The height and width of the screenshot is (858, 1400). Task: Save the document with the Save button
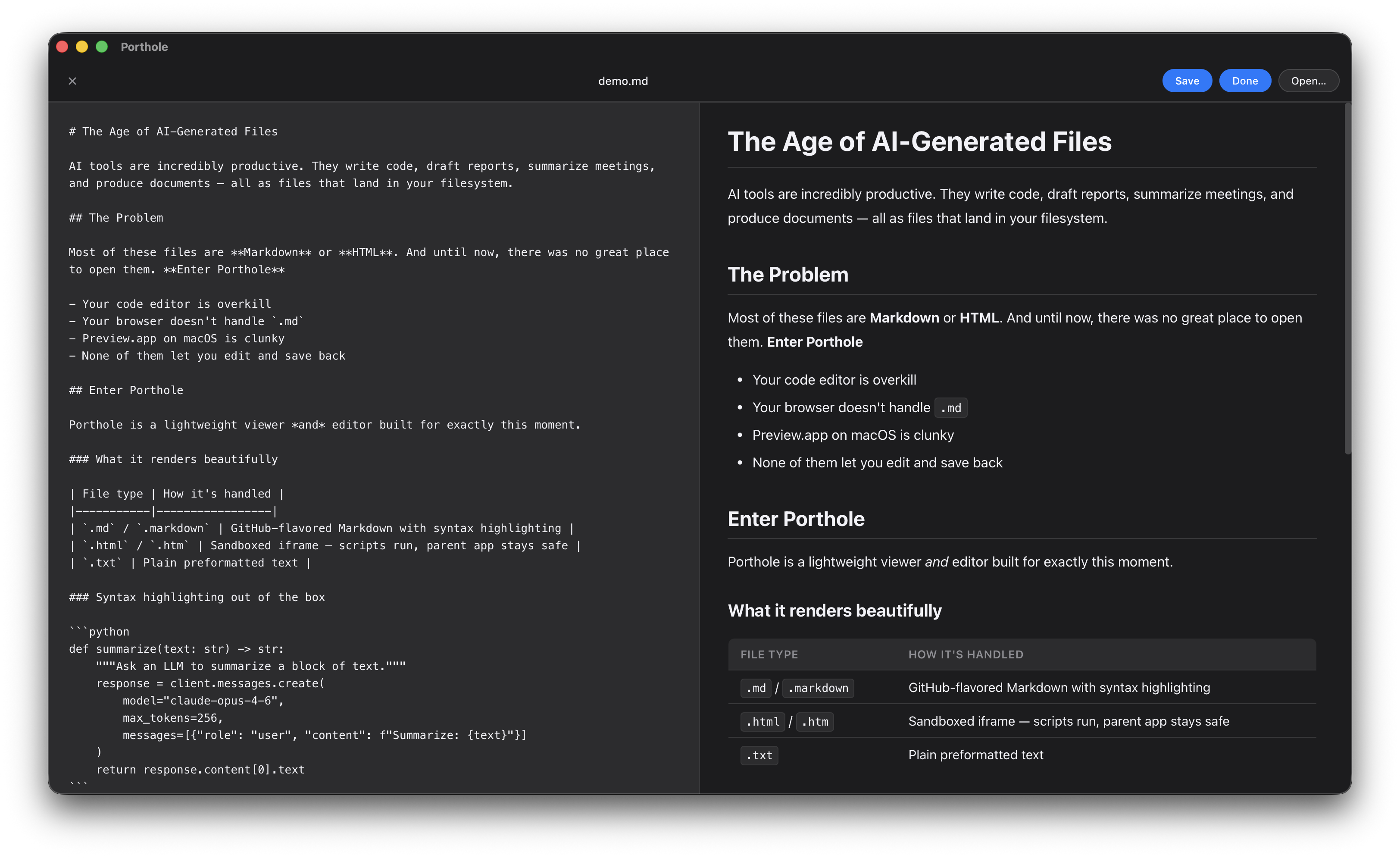coord(1186,81)
